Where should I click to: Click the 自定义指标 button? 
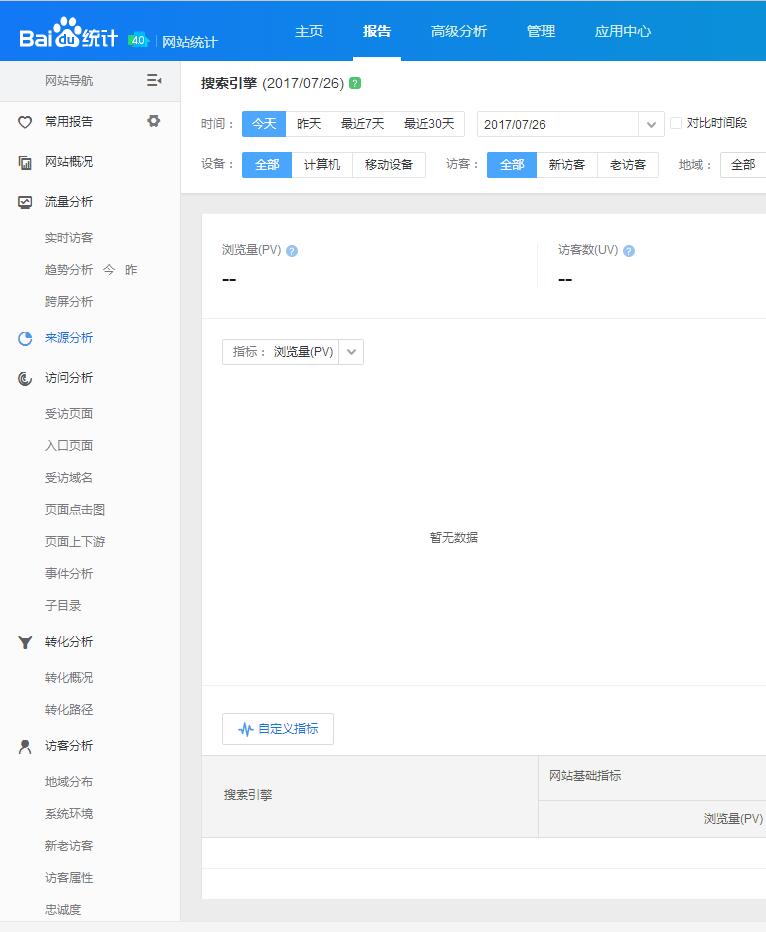click(278, 729)
